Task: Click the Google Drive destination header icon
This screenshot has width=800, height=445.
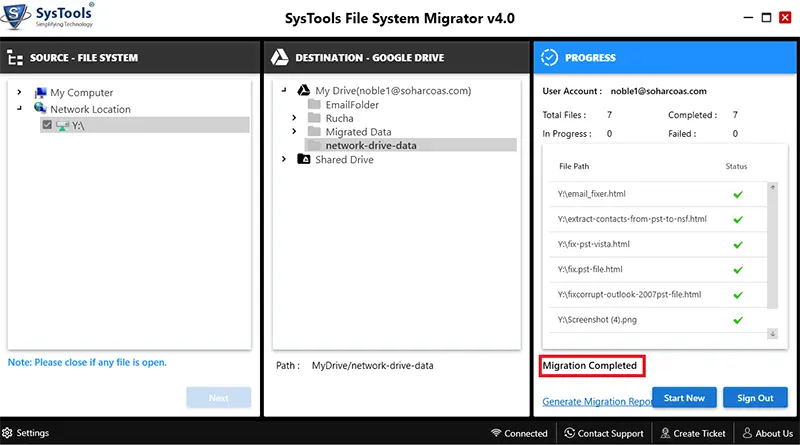Action: [280, 58]
